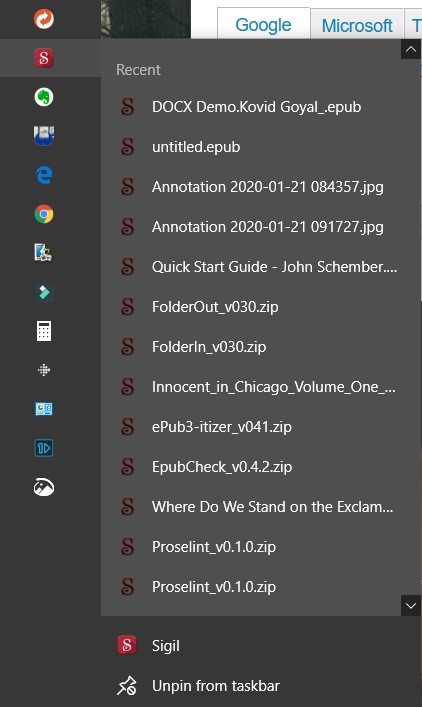This screenshot has width=422, height=707.
Task: Switch to the Google tab
Action: (x=263, y=24)
